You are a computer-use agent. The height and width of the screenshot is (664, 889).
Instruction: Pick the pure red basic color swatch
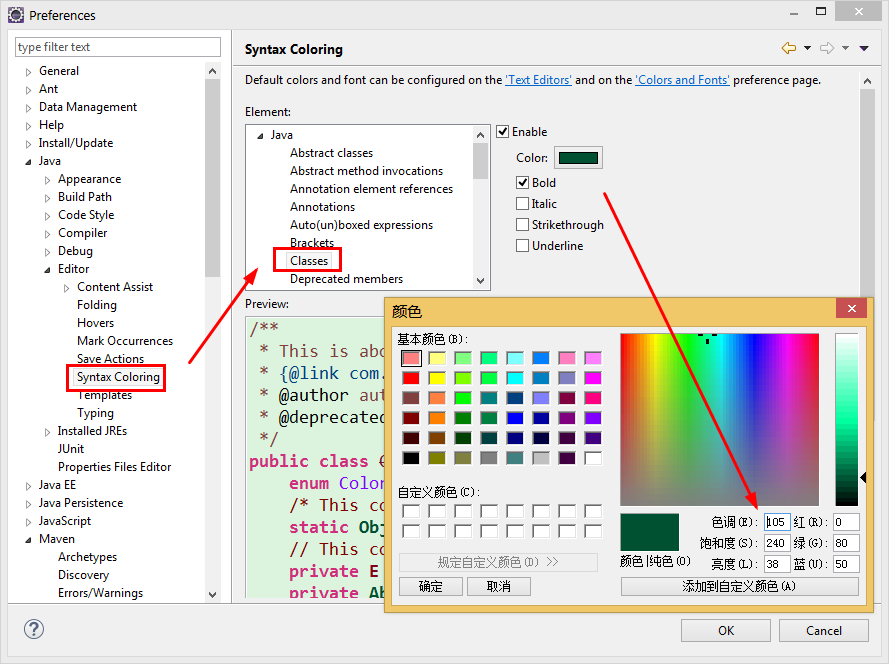tap(411, 378)
